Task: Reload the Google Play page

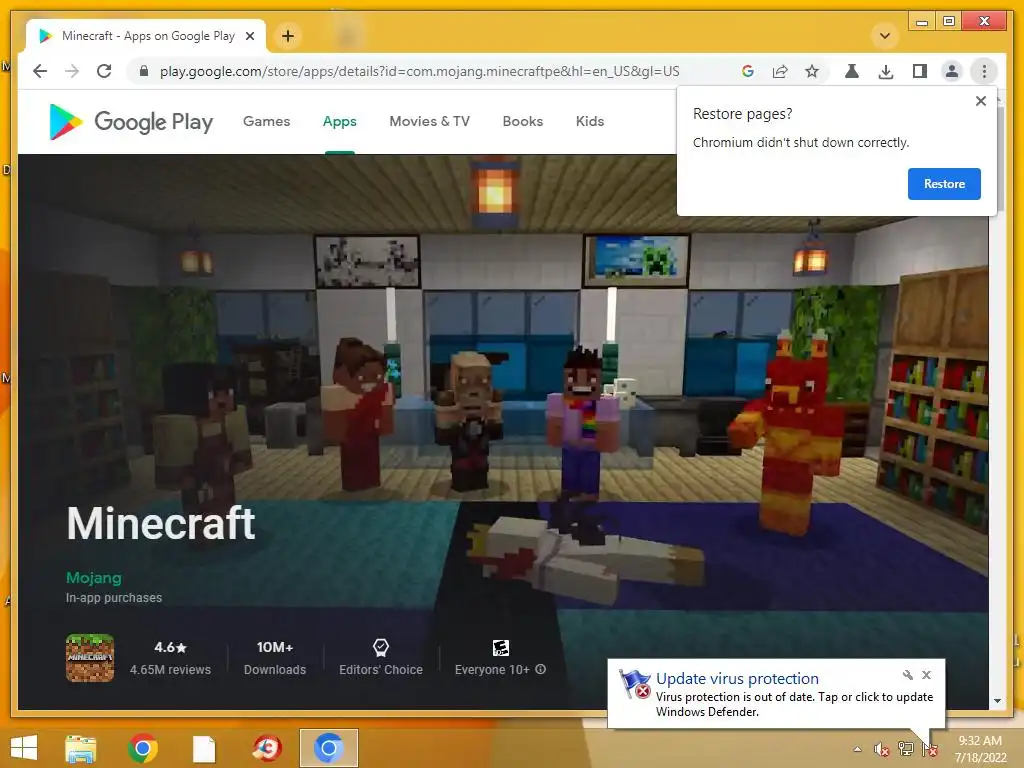Action: [x=104, y=71]
